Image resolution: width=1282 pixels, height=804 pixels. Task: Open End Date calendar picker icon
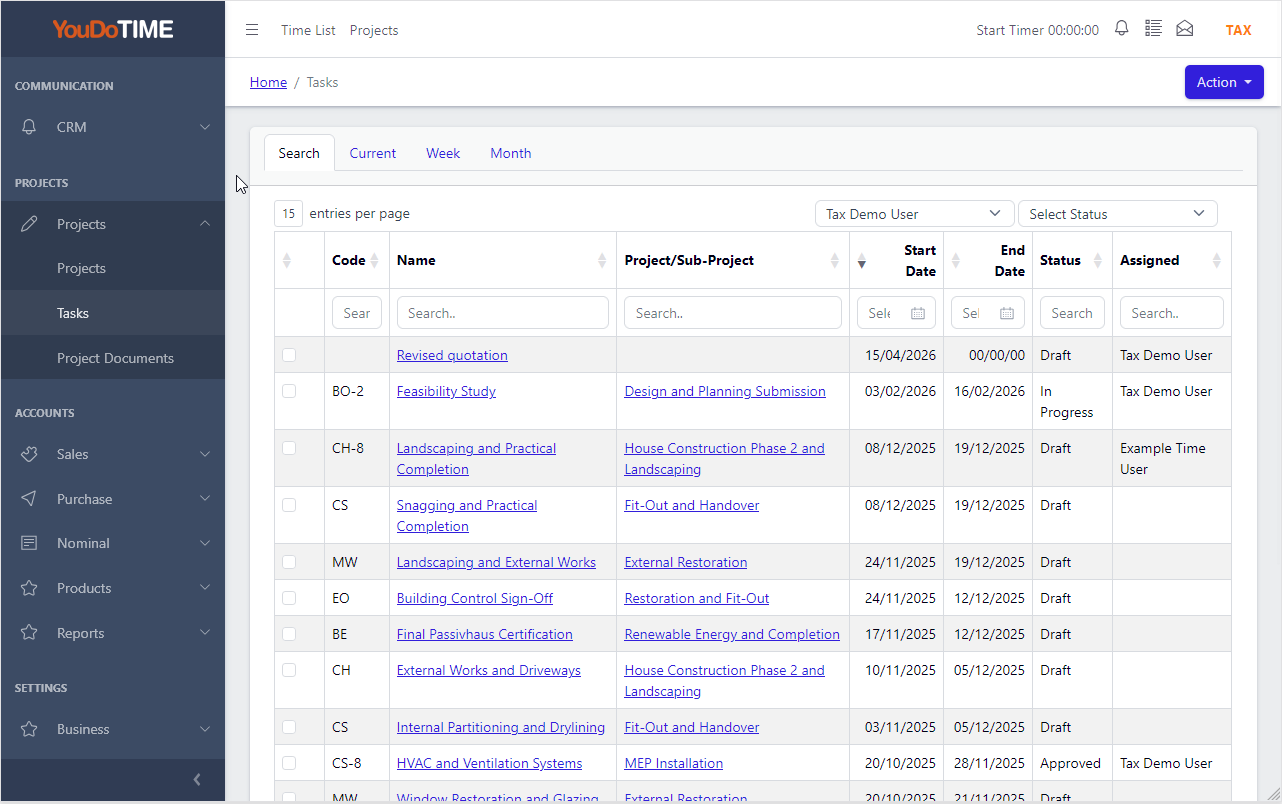1007,313
